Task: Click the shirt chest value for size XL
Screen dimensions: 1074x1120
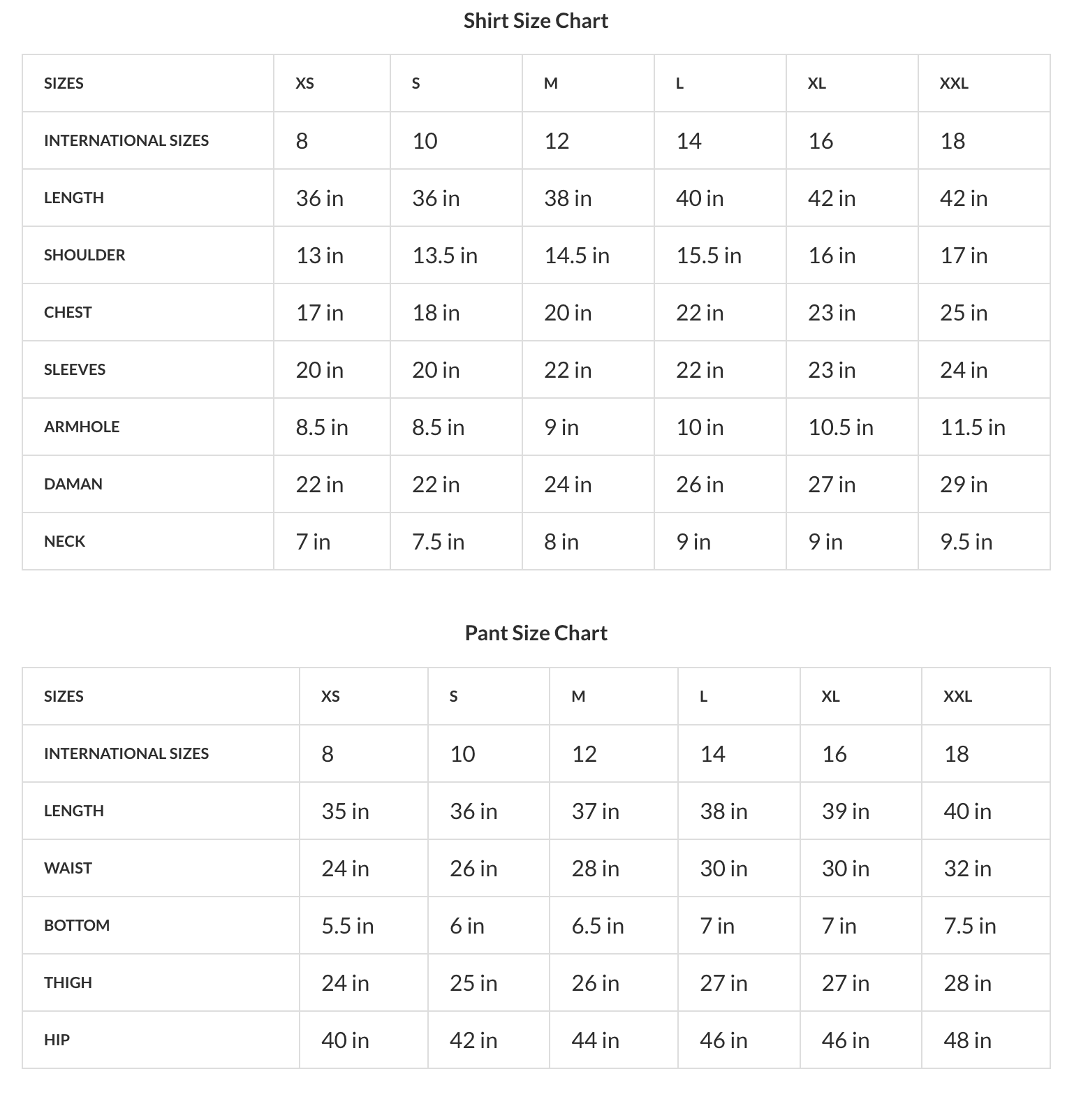Action: pos(832,313)
